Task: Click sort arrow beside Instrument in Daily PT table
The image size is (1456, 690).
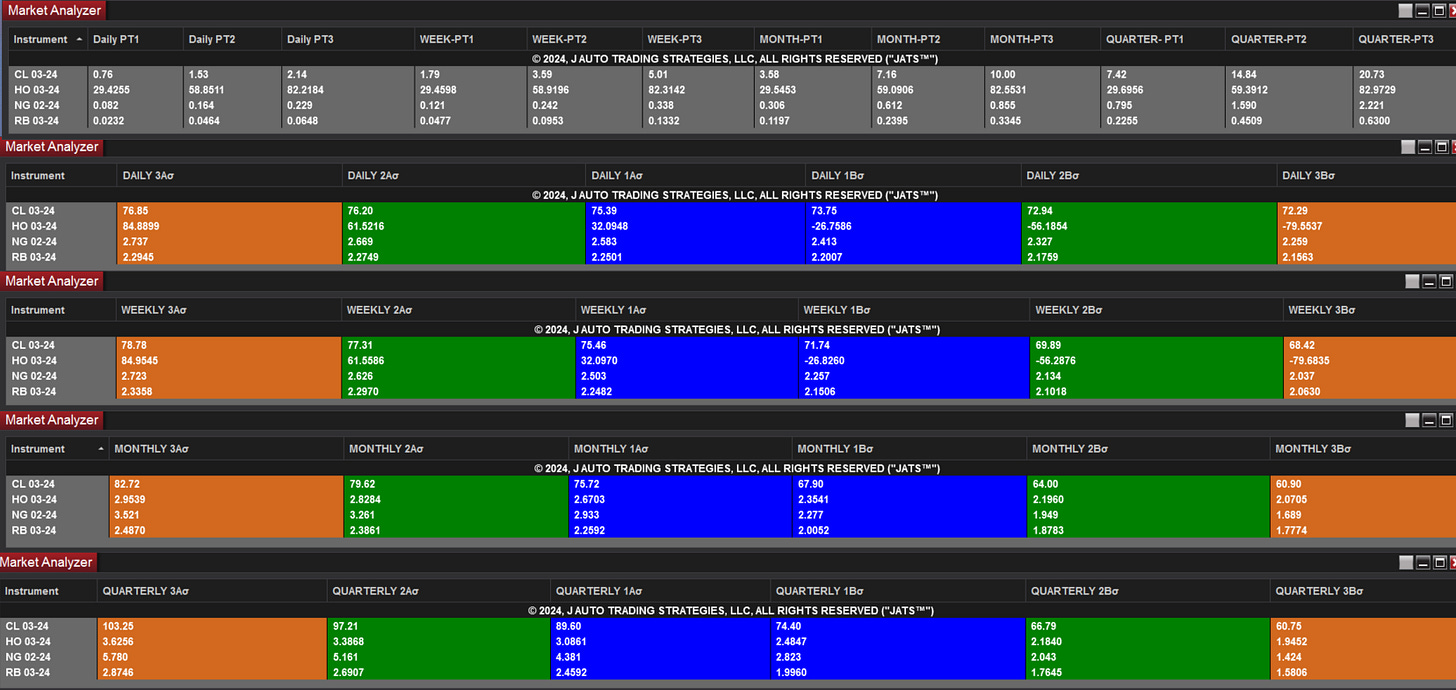Action: [x=79, y=40]
